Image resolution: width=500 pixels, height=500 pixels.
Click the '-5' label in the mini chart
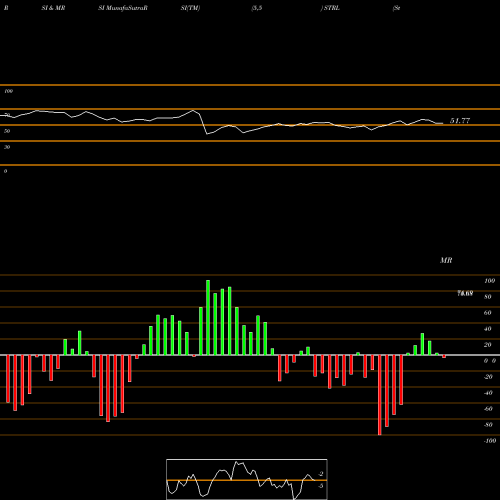tap(321, 486)
